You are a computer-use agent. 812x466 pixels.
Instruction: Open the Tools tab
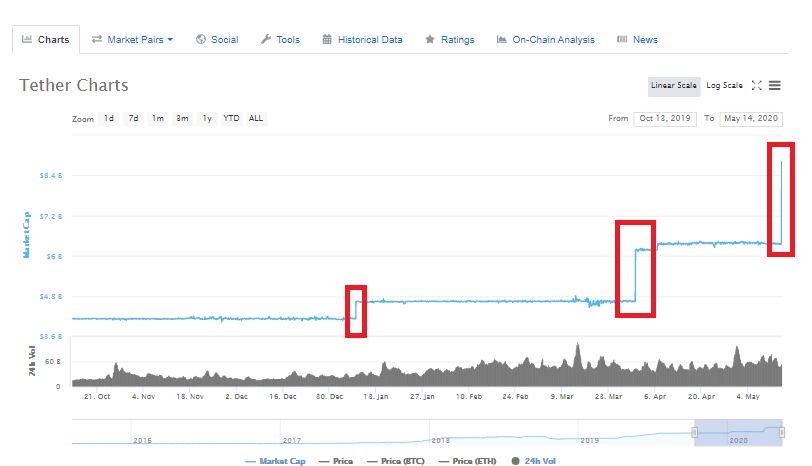[280, 39]
